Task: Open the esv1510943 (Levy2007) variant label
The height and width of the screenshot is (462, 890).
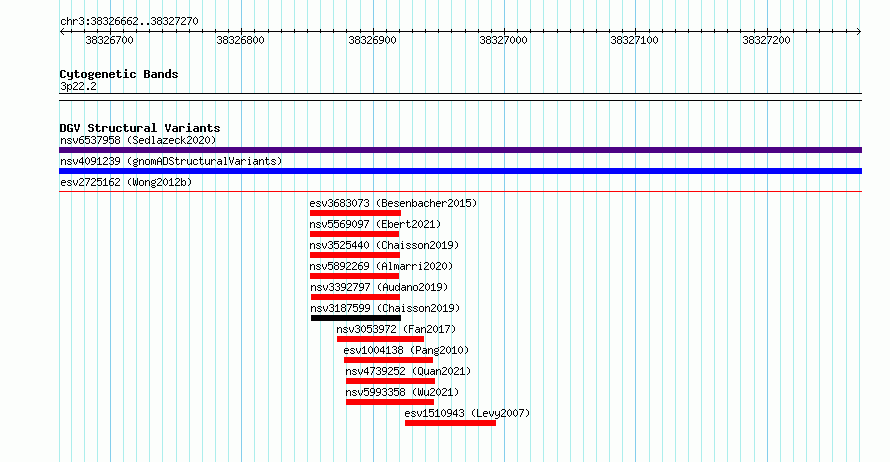Action: click(x=467, y=413)
